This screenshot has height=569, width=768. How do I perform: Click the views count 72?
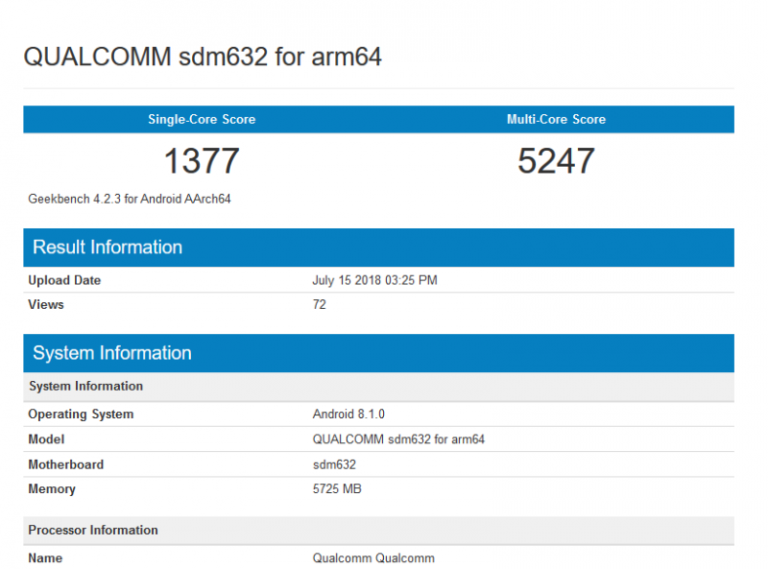319,304
